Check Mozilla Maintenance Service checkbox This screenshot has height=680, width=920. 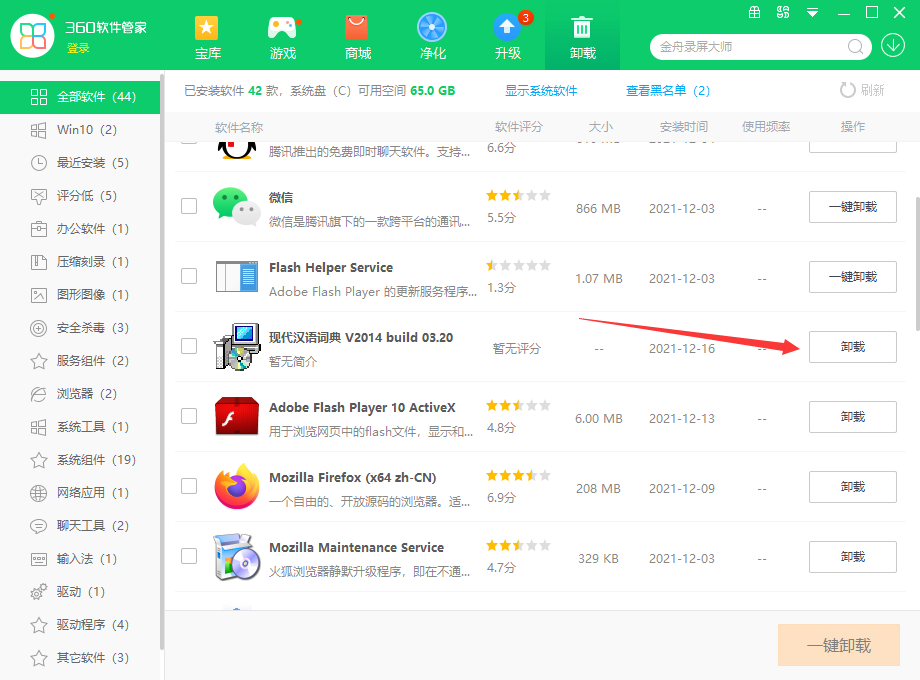[189, 556]
